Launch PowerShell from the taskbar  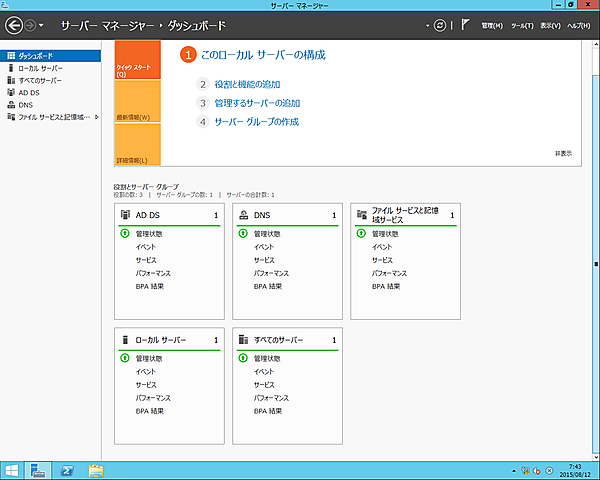coord(67,471)
